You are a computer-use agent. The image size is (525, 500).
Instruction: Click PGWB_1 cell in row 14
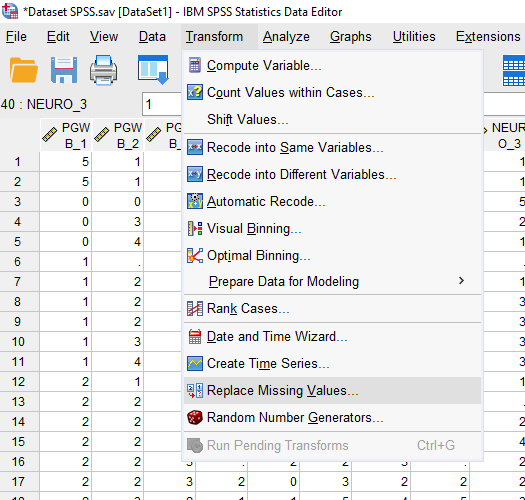tap(66, 422)
